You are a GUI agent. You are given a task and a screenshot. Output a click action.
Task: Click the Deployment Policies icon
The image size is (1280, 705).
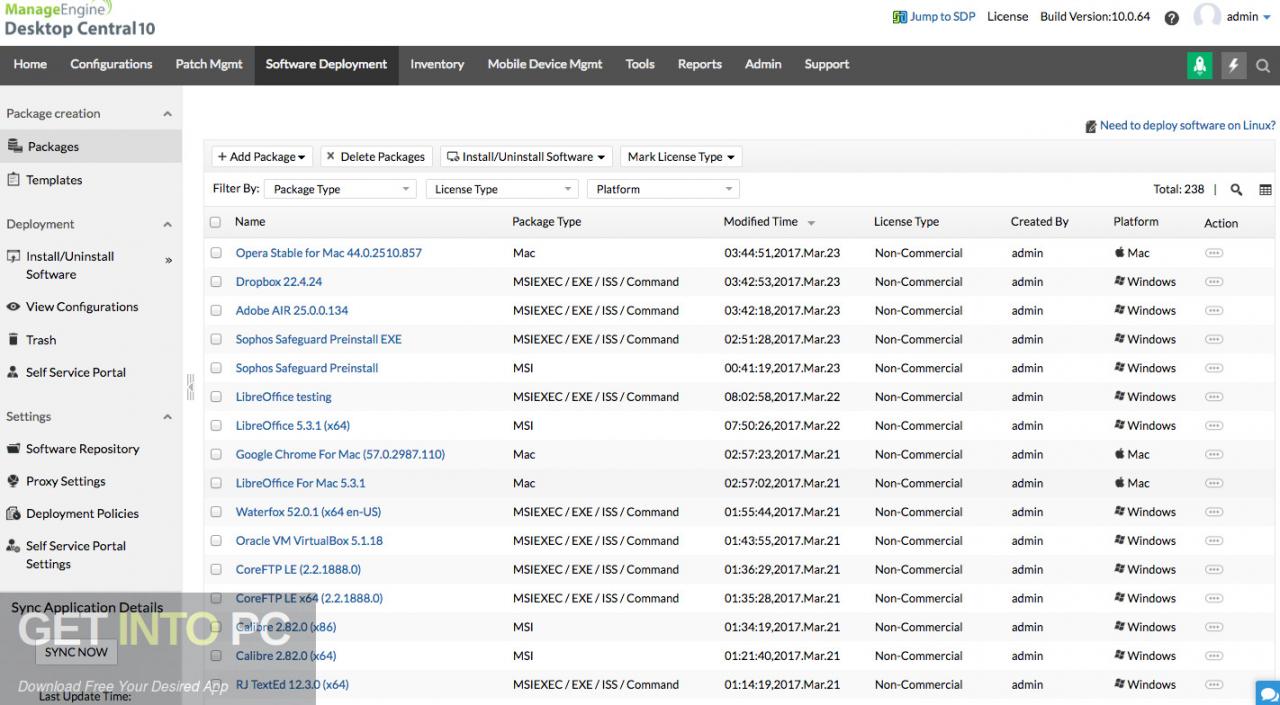click(x=14, y=514)
